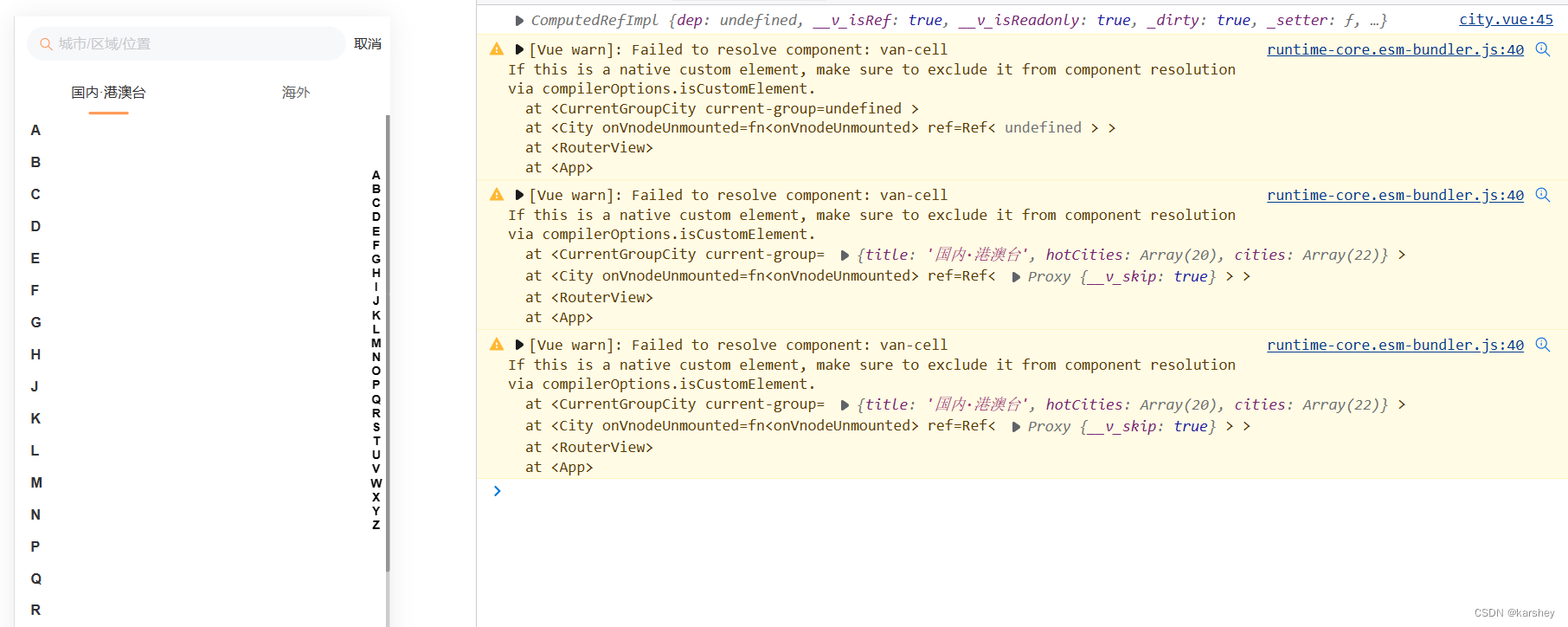Open city.vue:45 source link
The image size is (1568, 627).
(1506, 19)
